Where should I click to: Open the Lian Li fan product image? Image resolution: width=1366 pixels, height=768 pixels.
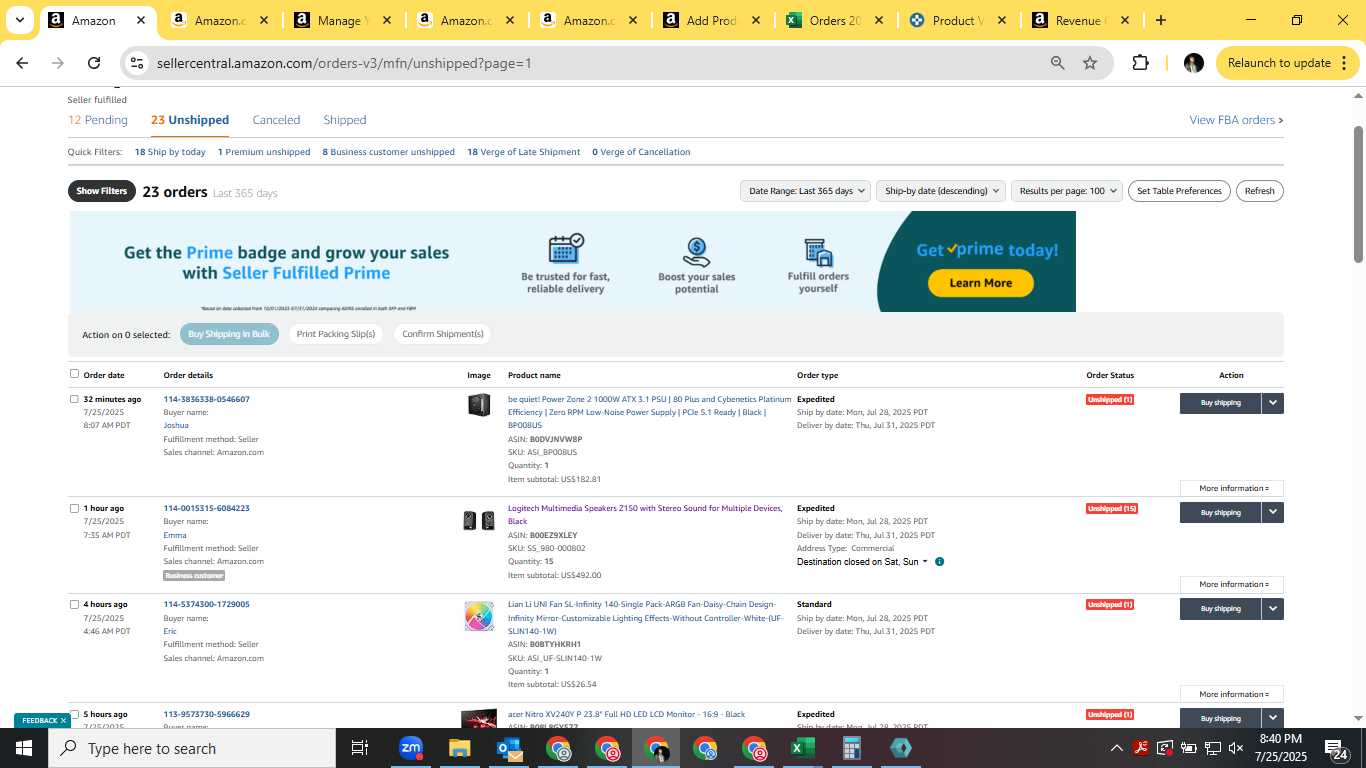point(479,616)
